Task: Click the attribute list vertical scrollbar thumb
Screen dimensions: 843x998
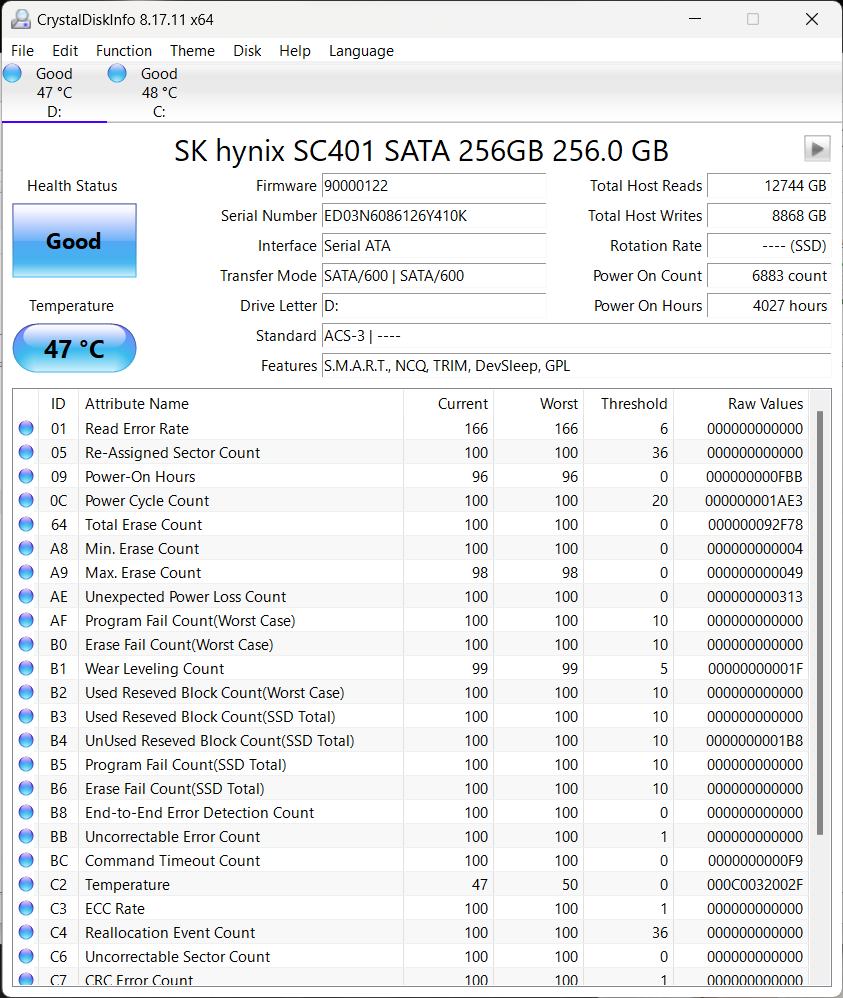Action: 820,622
